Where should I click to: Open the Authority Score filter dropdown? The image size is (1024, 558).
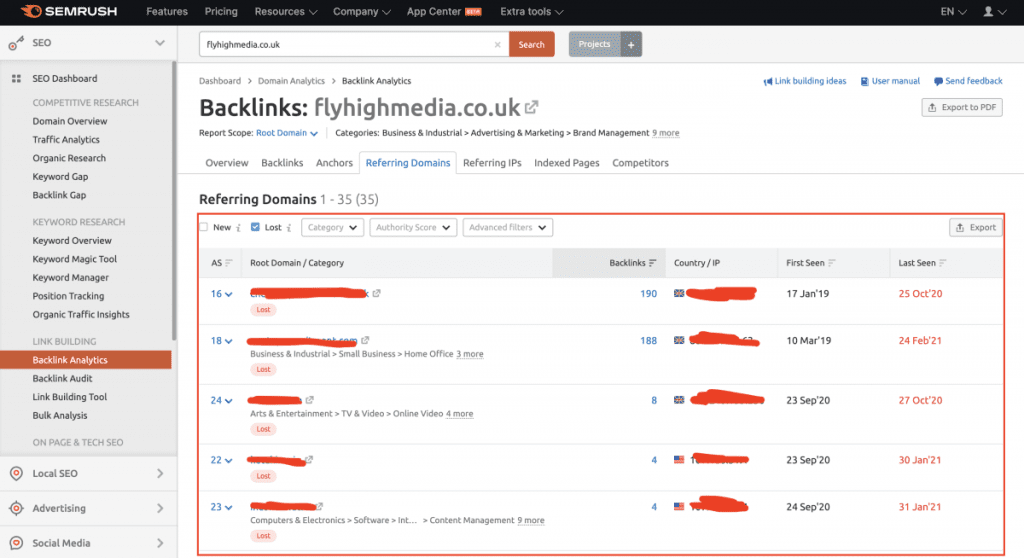pyautogui.click(x=413, y=227)
